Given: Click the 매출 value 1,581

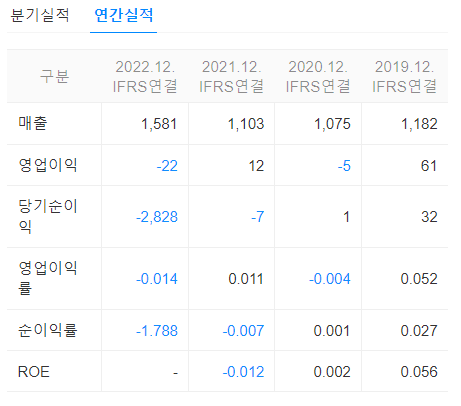Looking at the screenshot, I should click(x=159, y=124).
